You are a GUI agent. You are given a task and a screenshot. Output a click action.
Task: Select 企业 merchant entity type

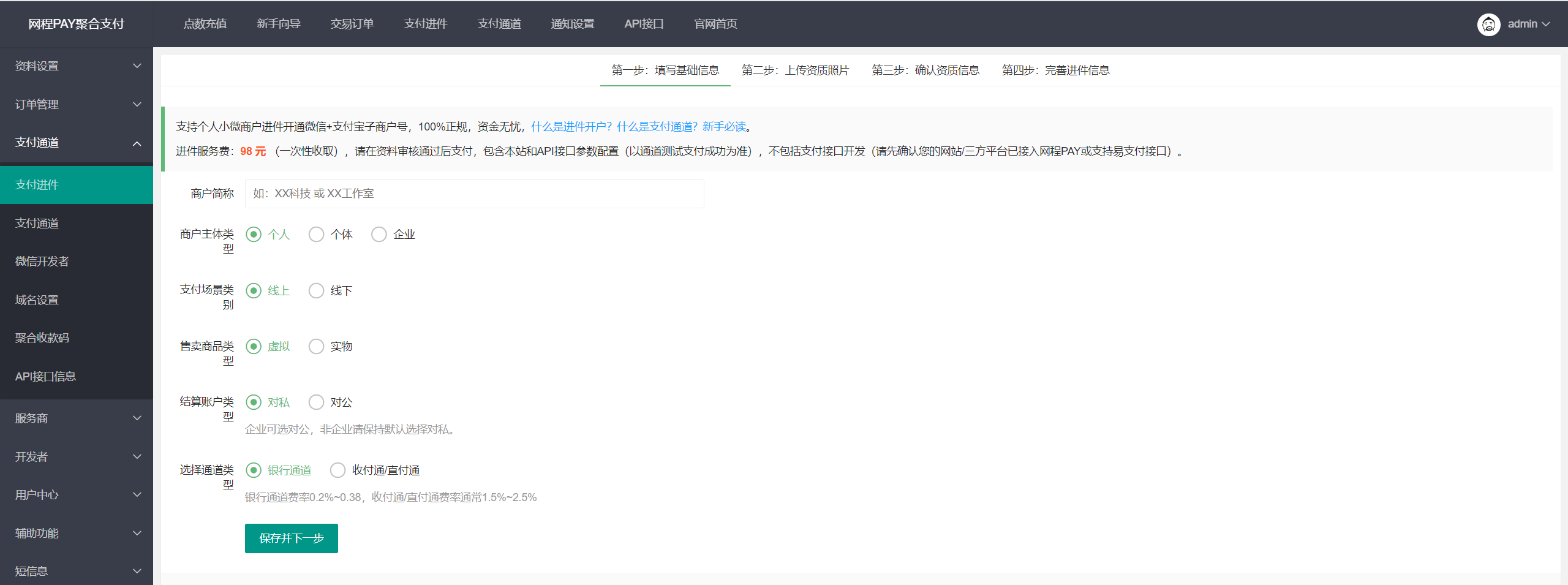point(379,235)
